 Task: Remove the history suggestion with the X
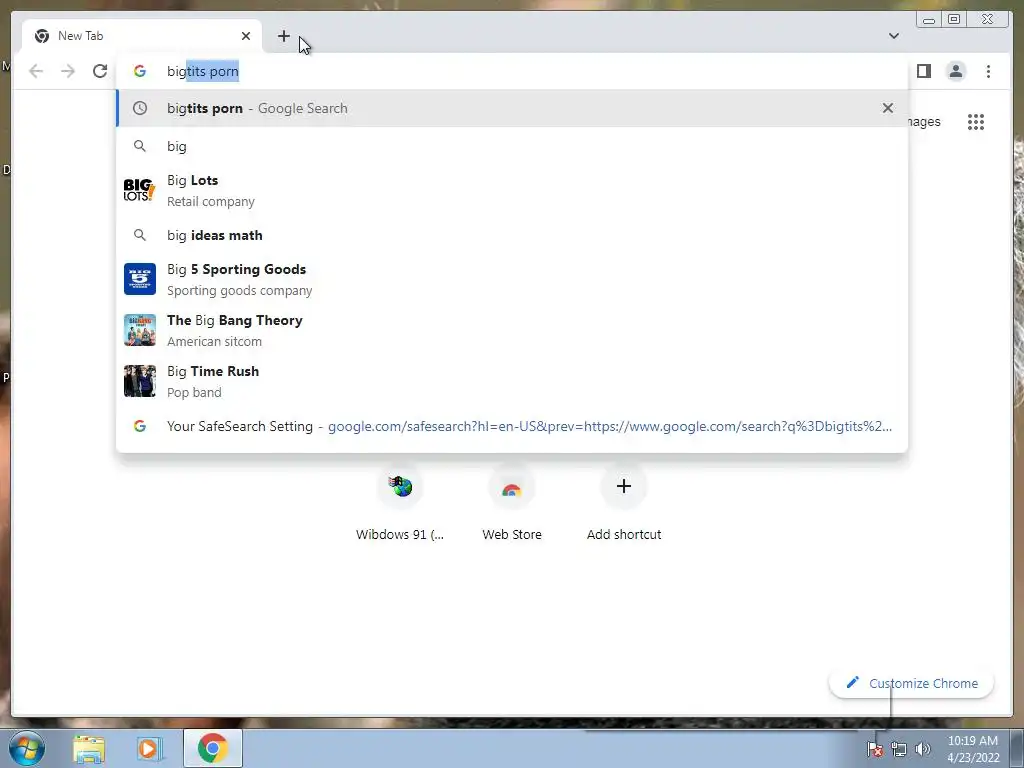pyautogui.click(x=888, y=108)
